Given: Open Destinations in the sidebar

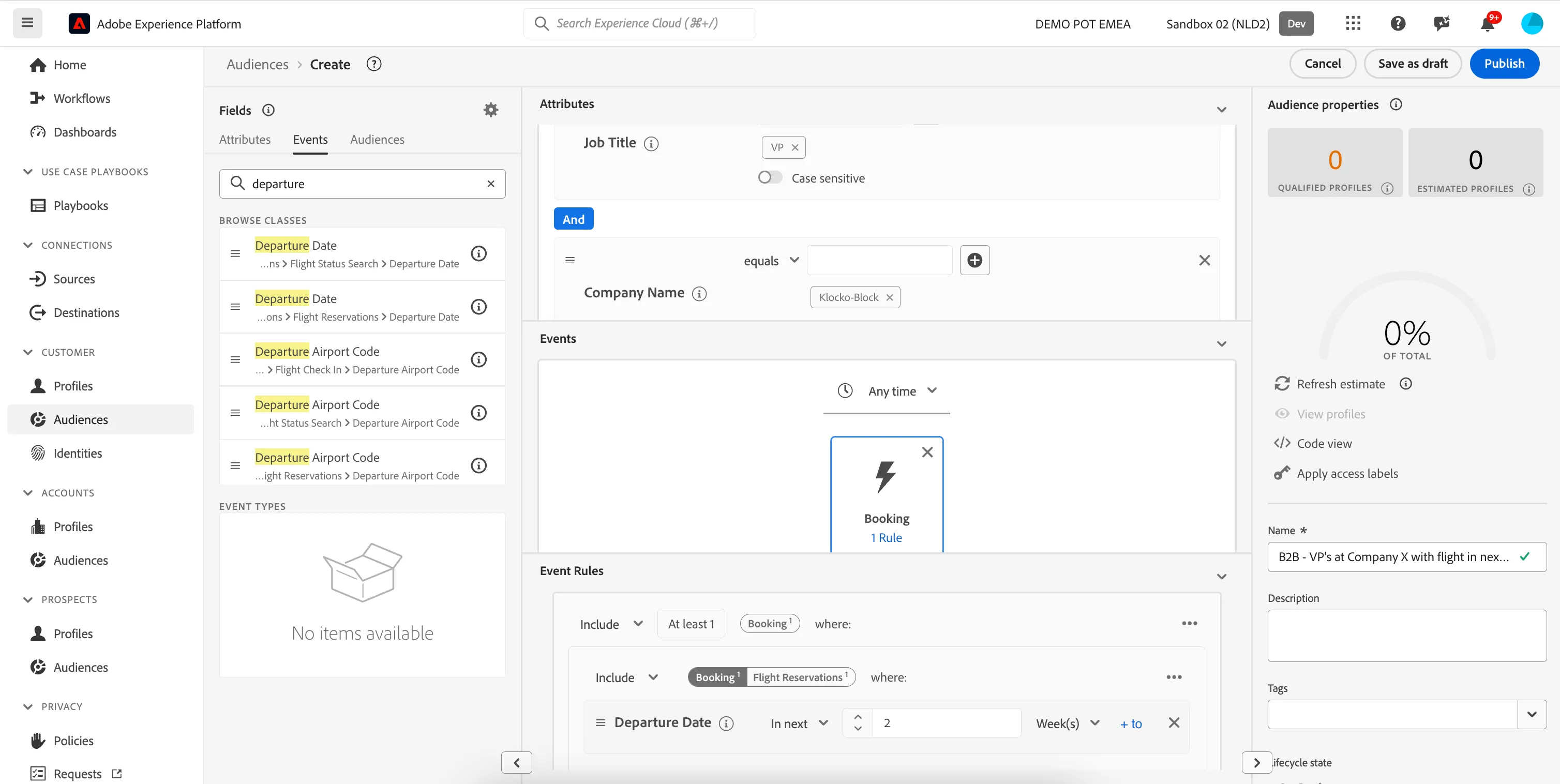Looking at the screenshot, I should [x=86, y=312].
